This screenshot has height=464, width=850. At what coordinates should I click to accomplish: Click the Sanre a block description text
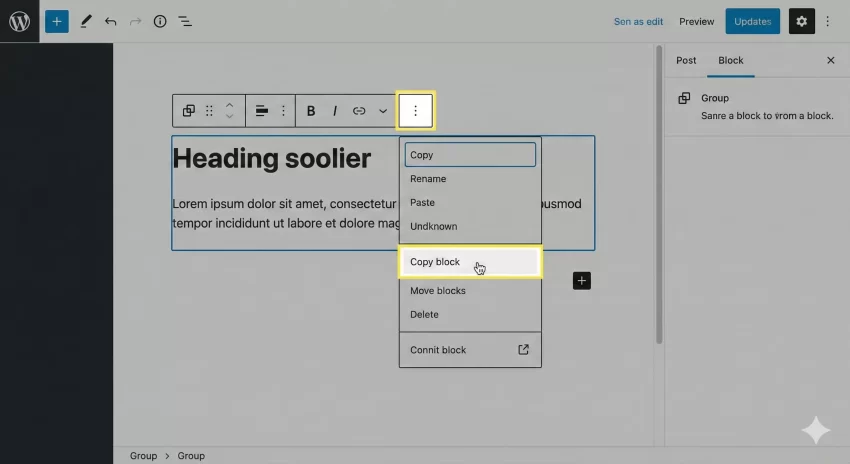[x=767, y=116]
